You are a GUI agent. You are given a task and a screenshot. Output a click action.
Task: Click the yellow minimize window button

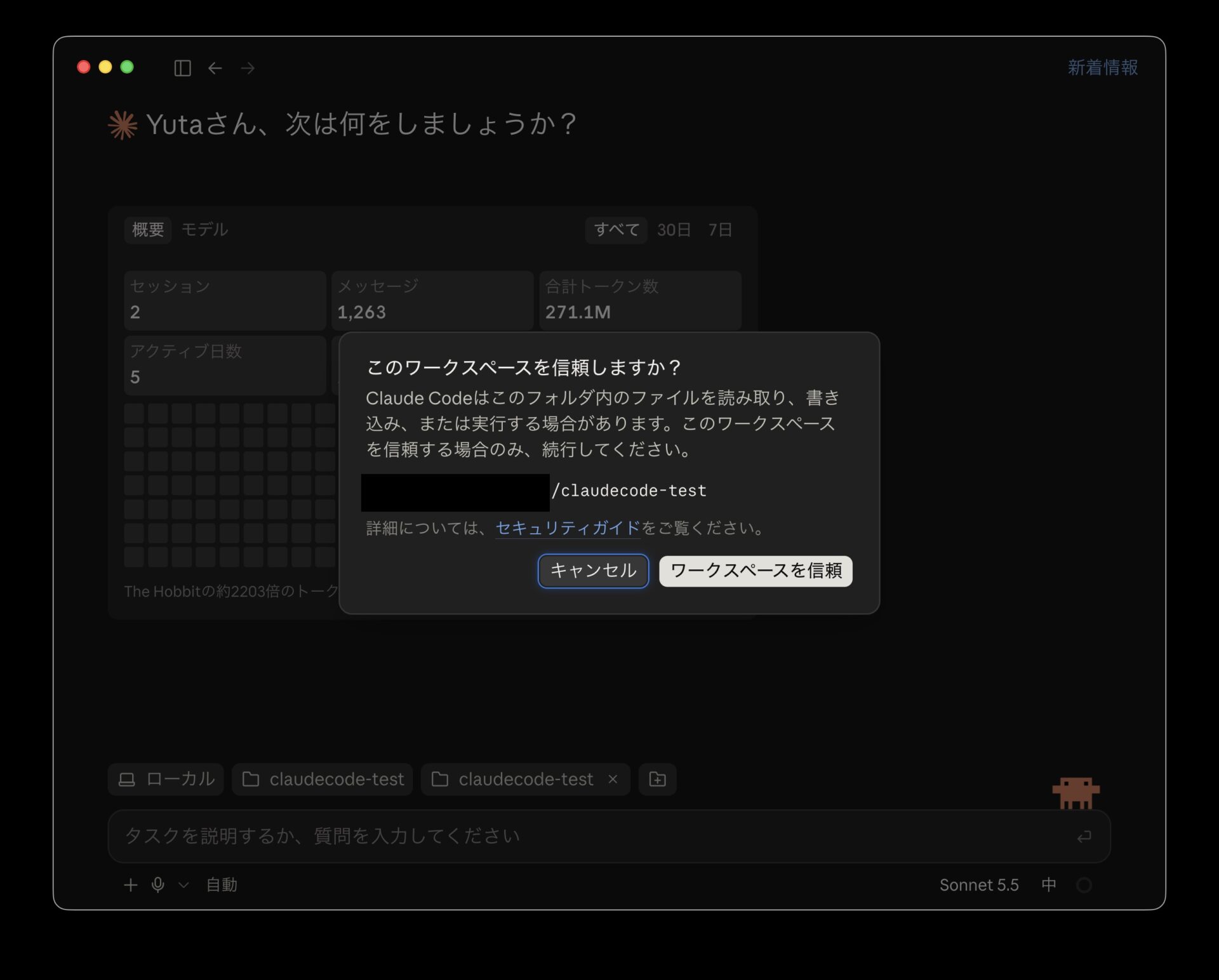pos(105,67)
